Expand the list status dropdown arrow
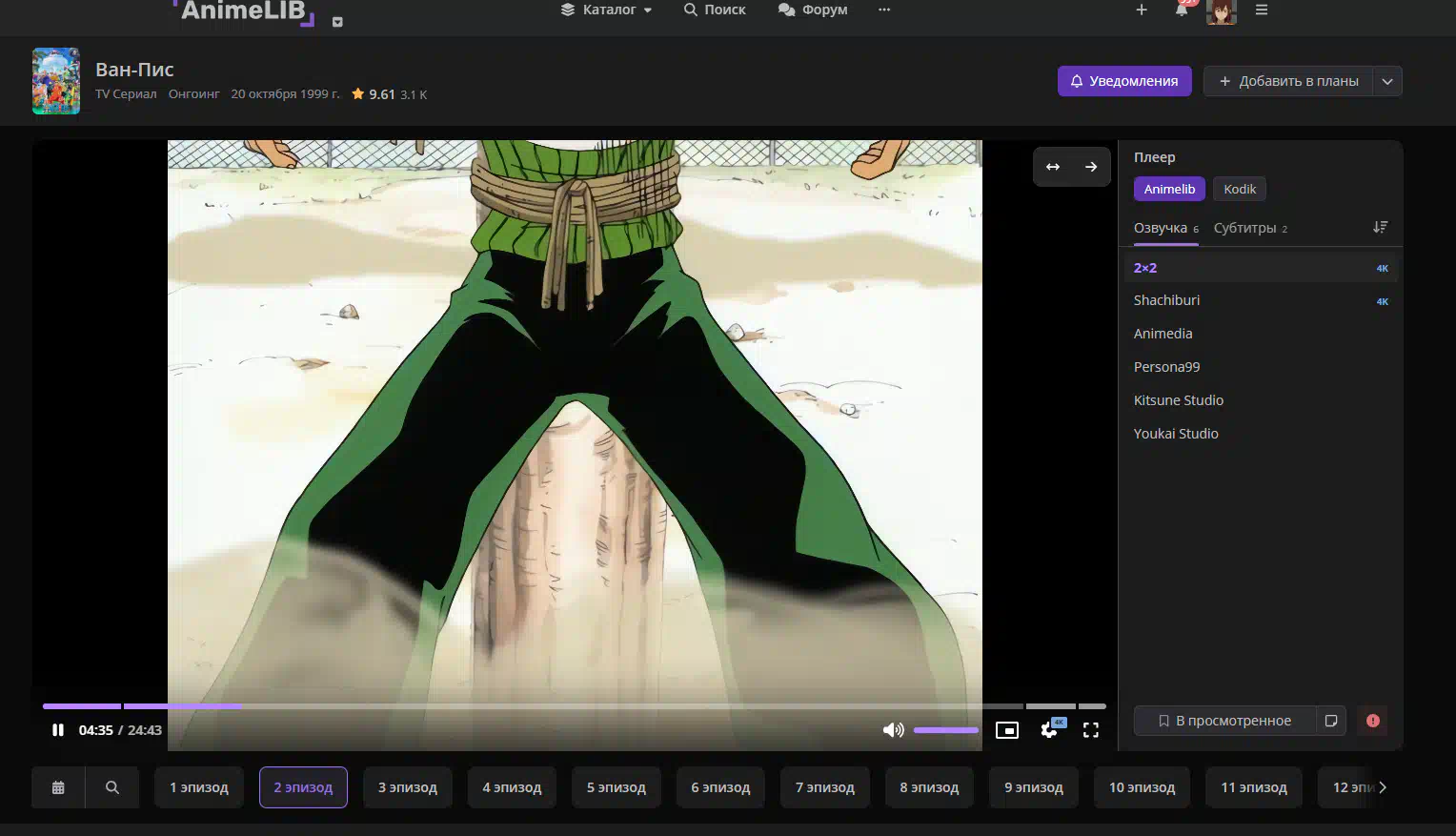The width and height of the screenshot is (1456, 836). 1387,81
